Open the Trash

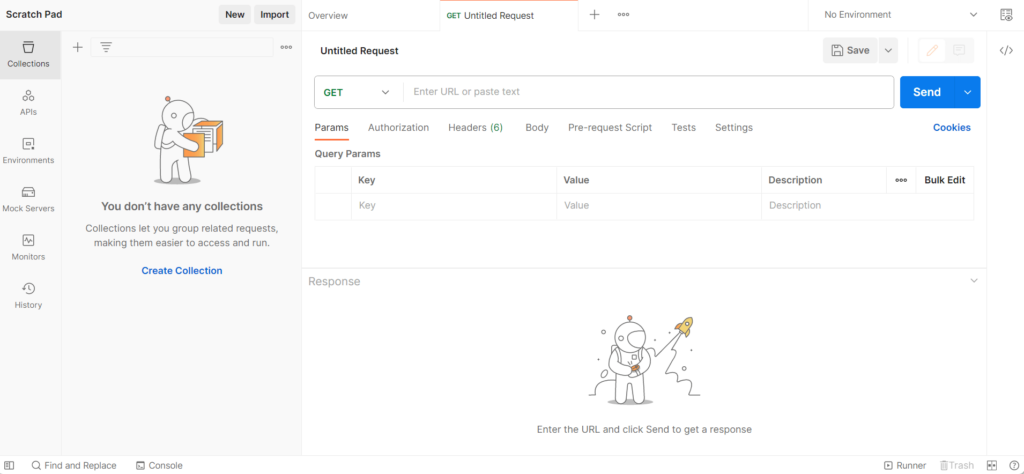tap(957, 466)
